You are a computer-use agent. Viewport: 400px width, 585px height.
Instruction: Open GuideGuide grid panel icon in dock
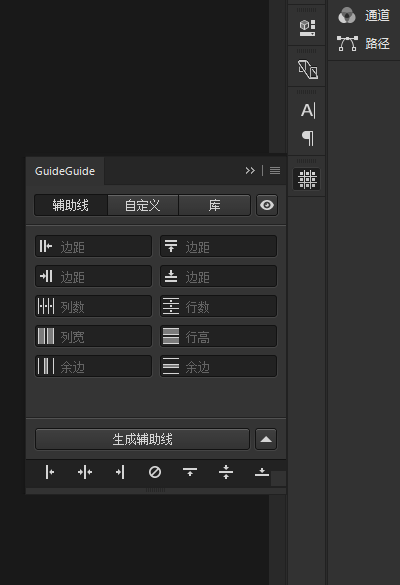307,179
